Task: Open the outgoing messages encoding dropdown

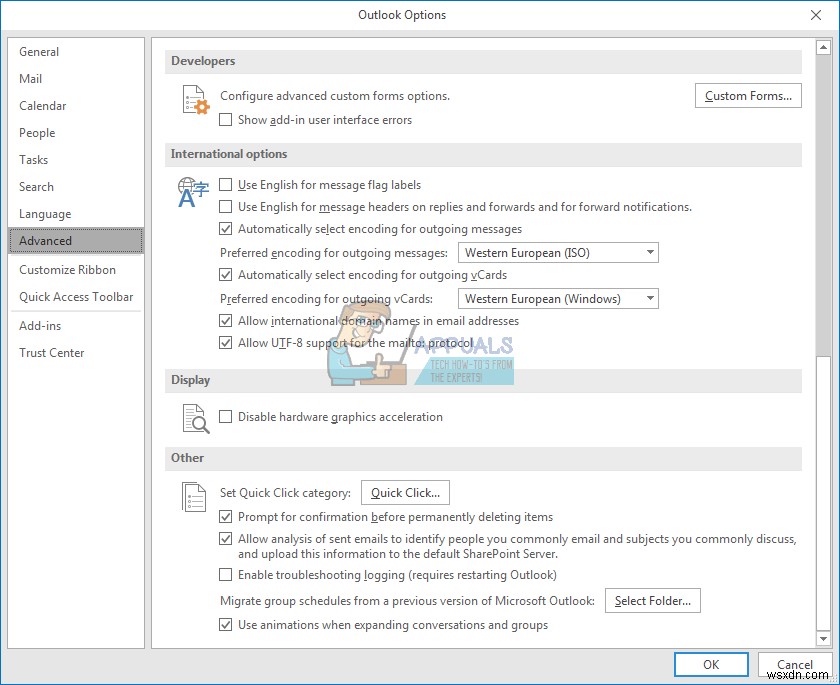Action: [x=647, y=252]
